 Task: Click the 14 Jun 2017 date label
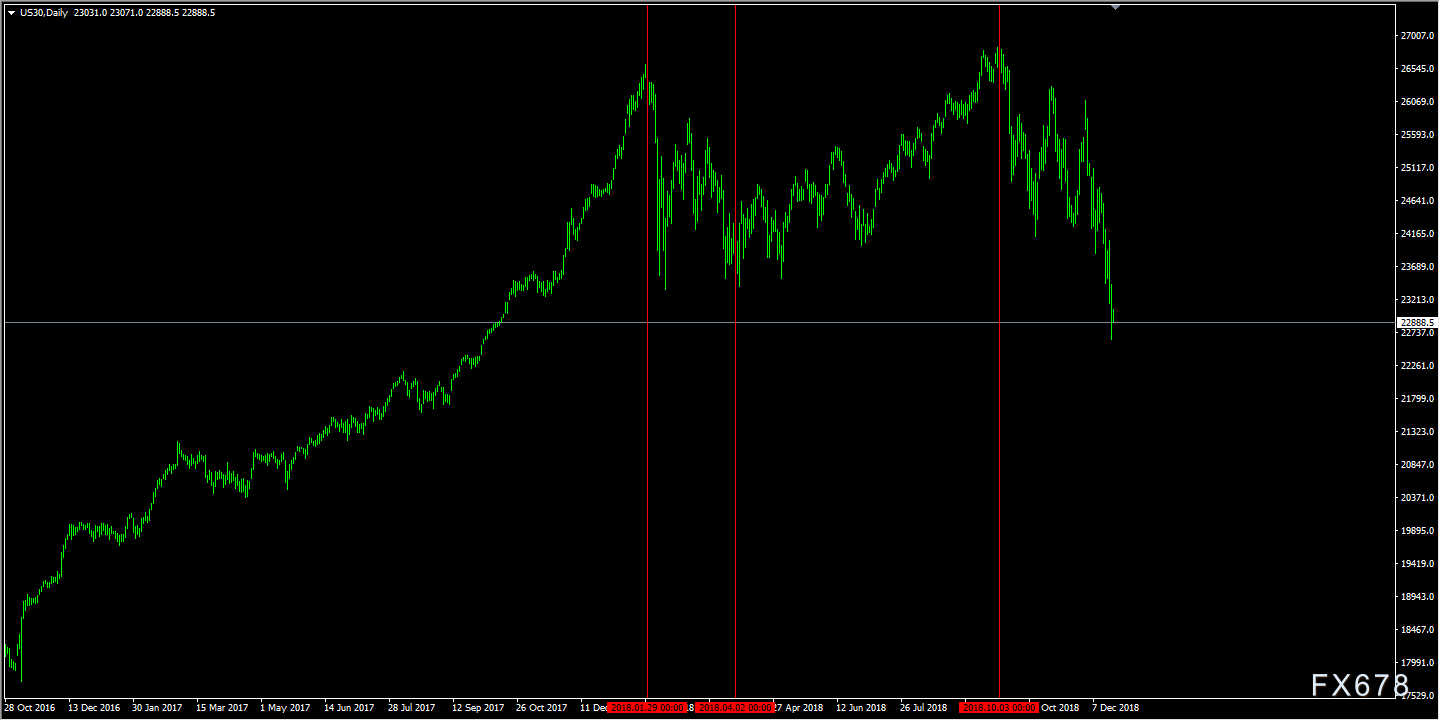(x=349, y=708)
